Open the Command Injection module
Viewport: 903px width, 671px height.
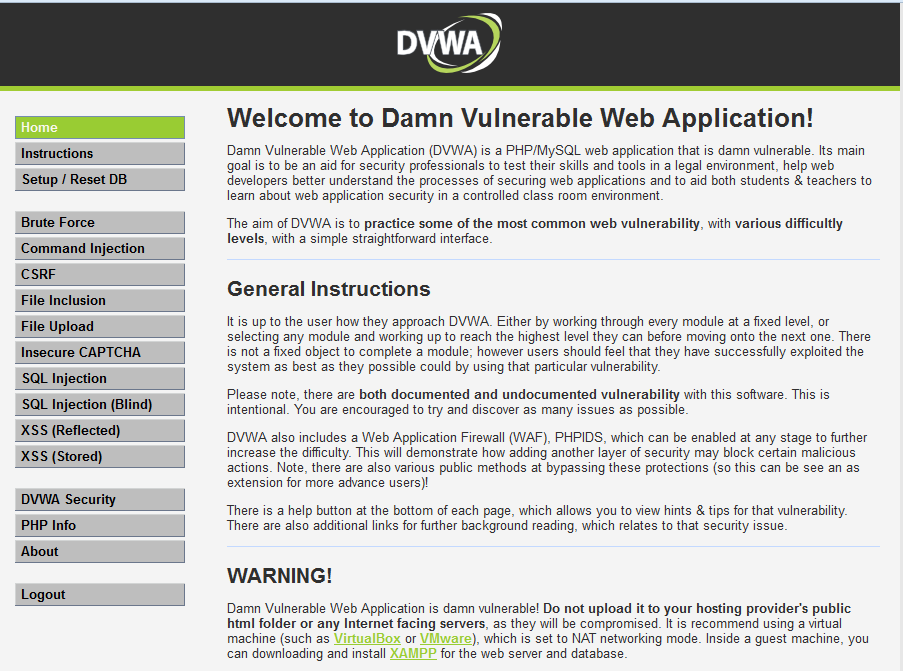[100, 249]
